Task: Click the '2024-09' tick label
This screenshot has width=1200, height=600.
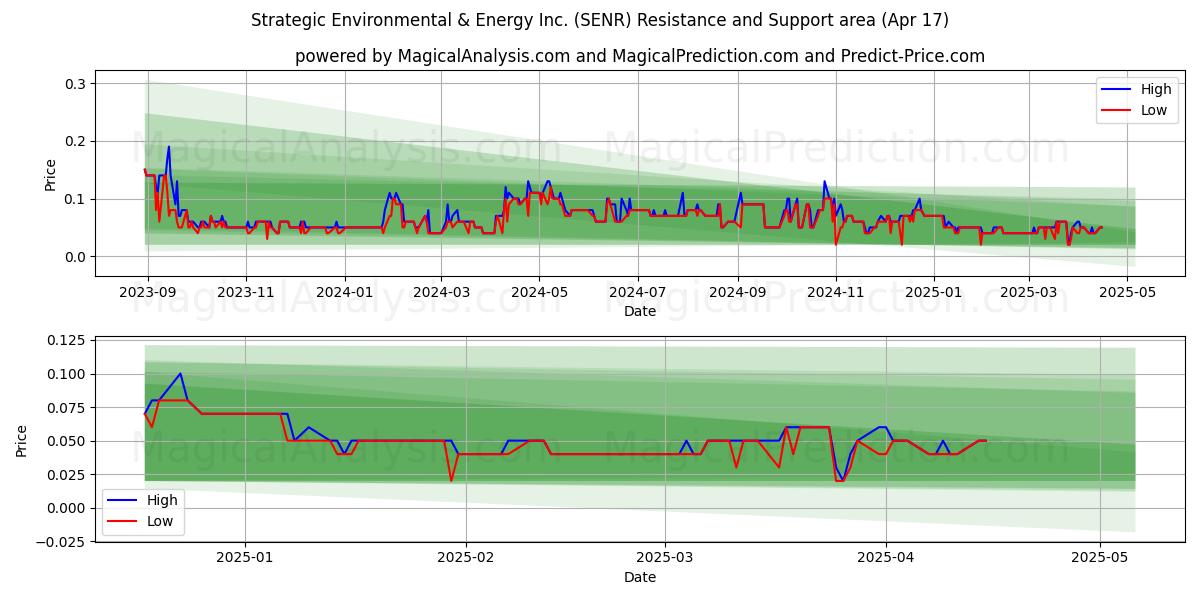Action: coord(737,291)
